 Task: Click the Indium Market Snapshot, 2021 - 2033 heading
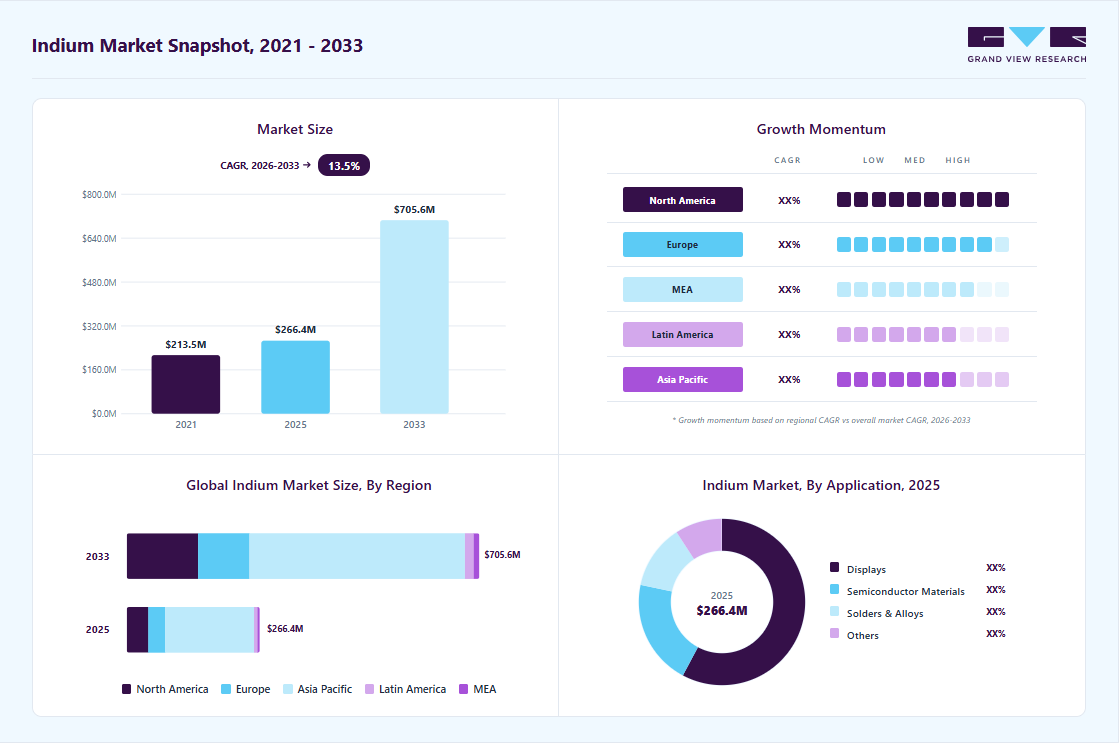point(197,46)
